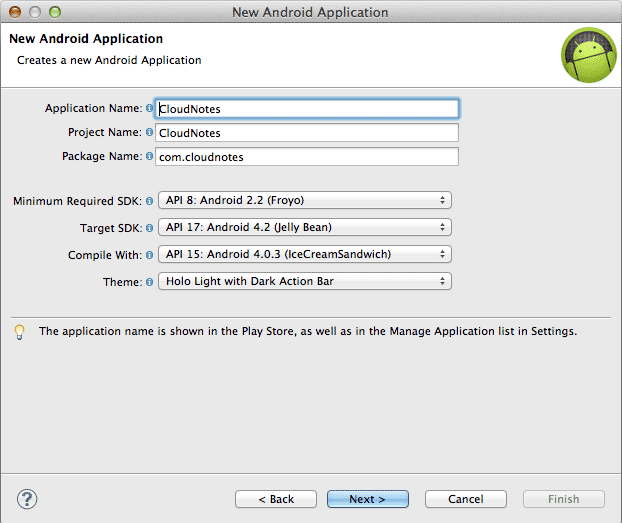
Task: Click the lightbulb tip icon
Action: click(19, 331)
